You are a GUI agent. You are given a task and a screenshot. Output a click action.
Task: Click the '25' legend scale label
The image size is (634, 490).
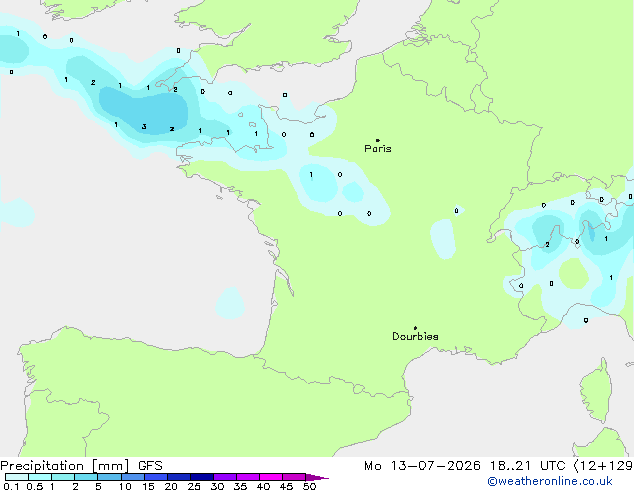(x=194, y=486)
